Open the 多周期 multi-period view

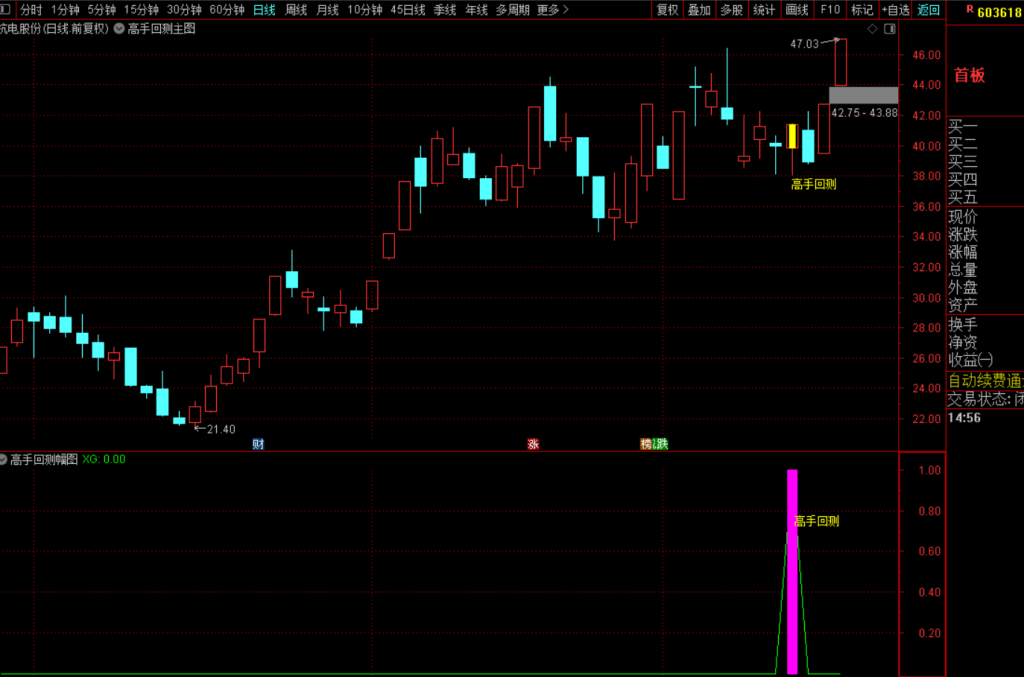coord(513,10)
